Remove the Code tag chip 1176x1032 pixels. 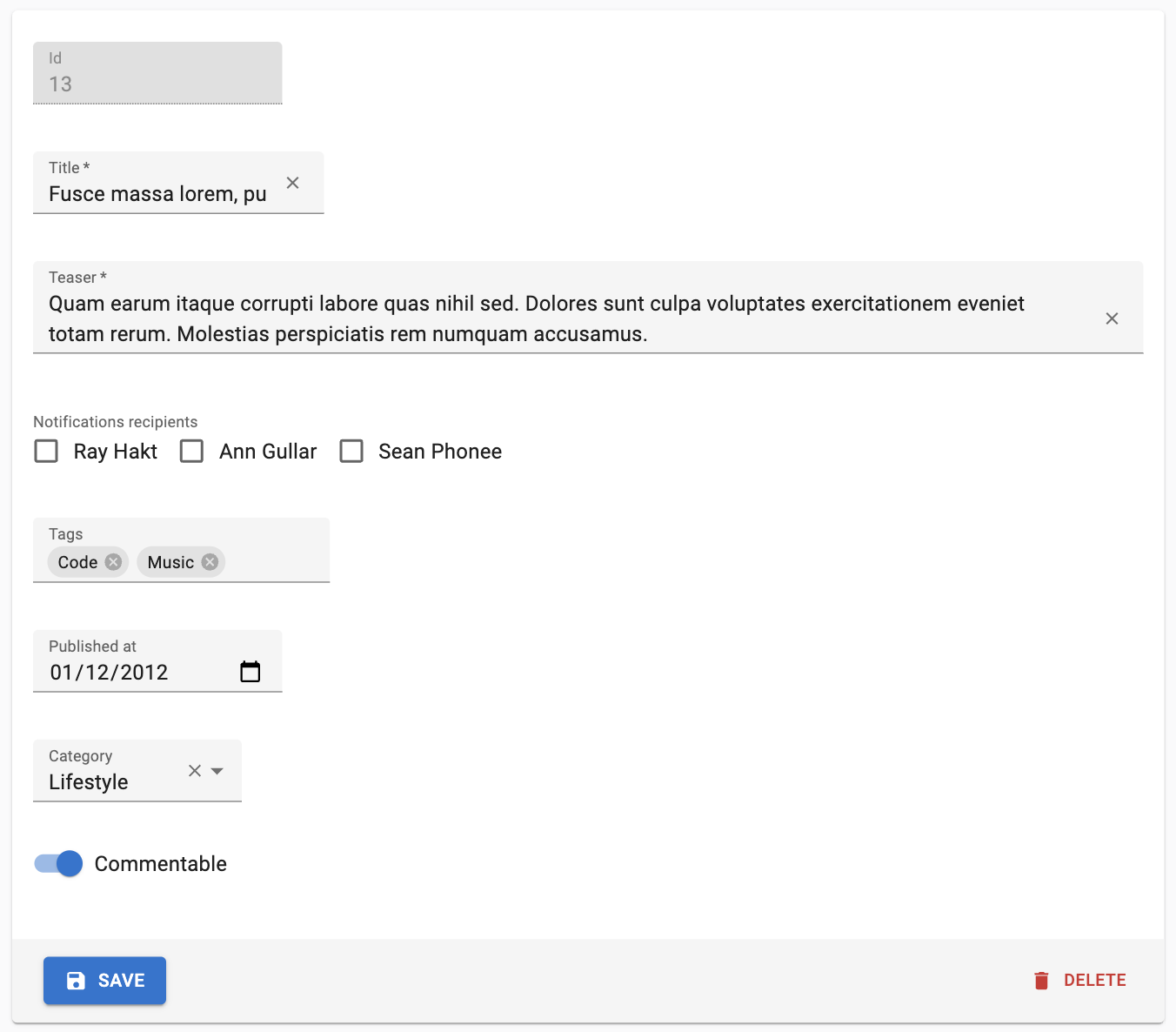coord(112,562)
